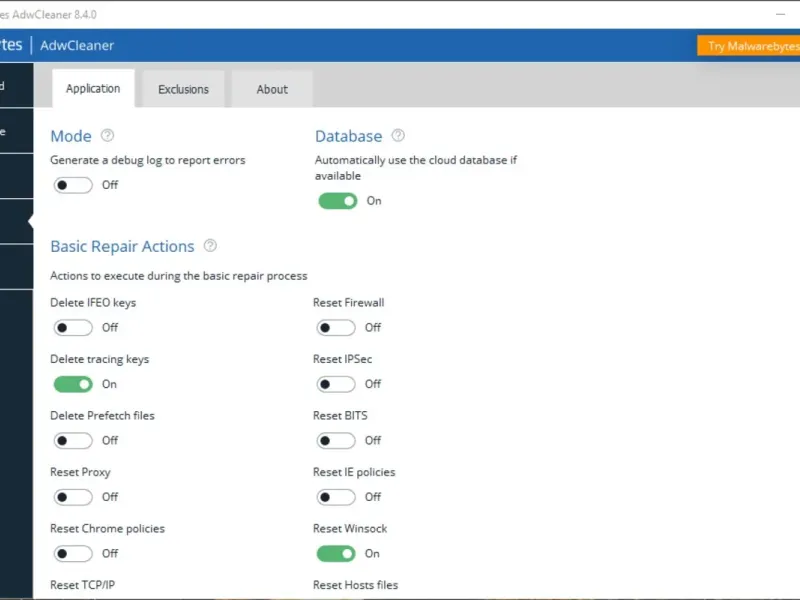Enable Reset IE policies toggle
The width and height of the screenshot is (800, 600).
[336, 497]
